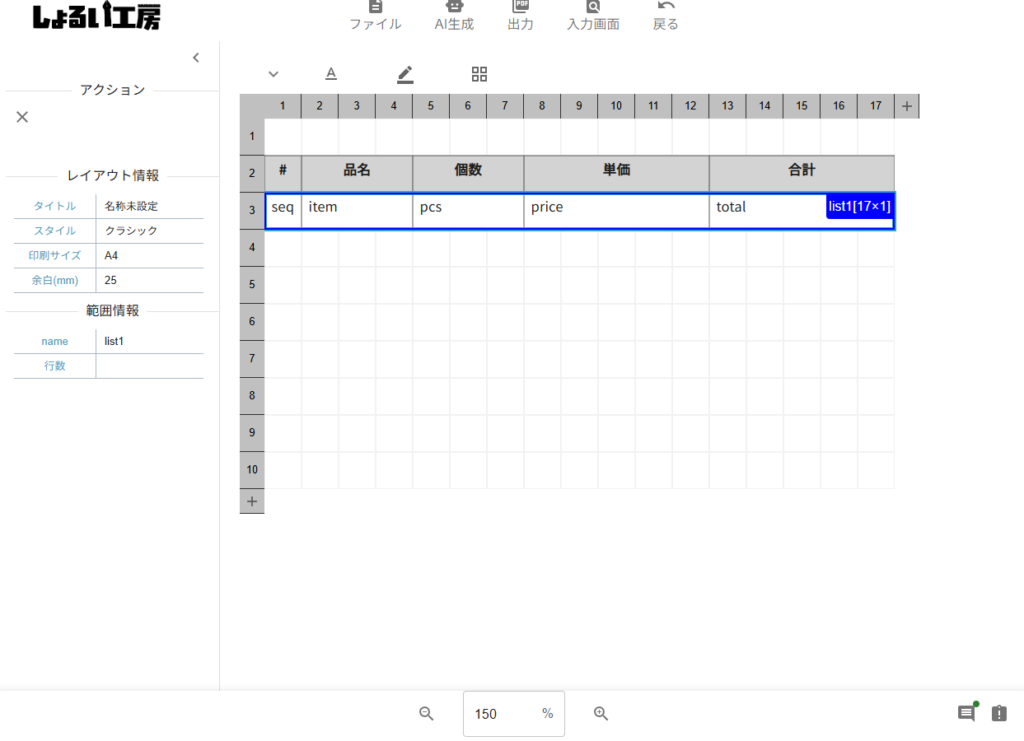Open the chat message icon
Viewport: 1024px width, 741px height.
pos(966,713)
